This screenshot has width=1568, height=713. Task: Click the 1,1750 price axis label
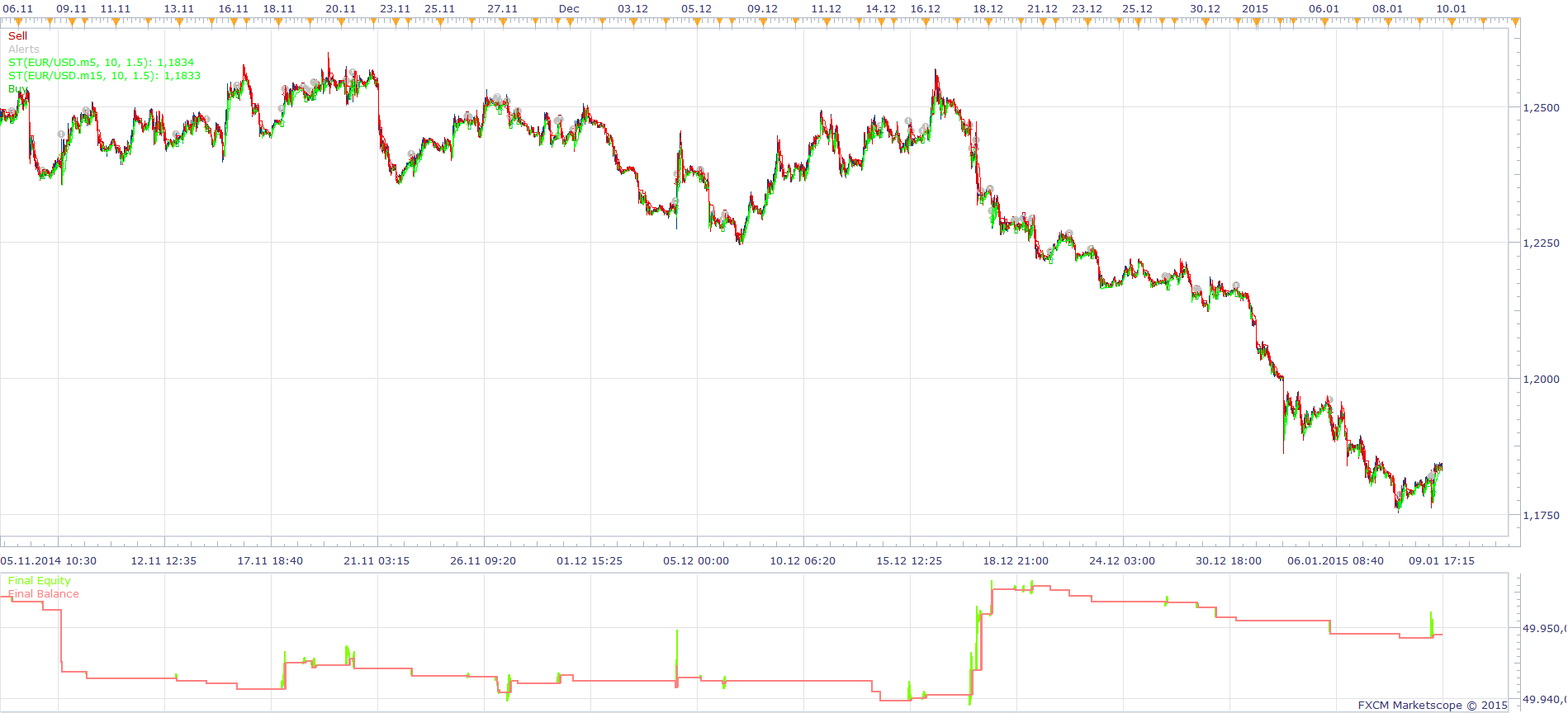(1541, 516)
